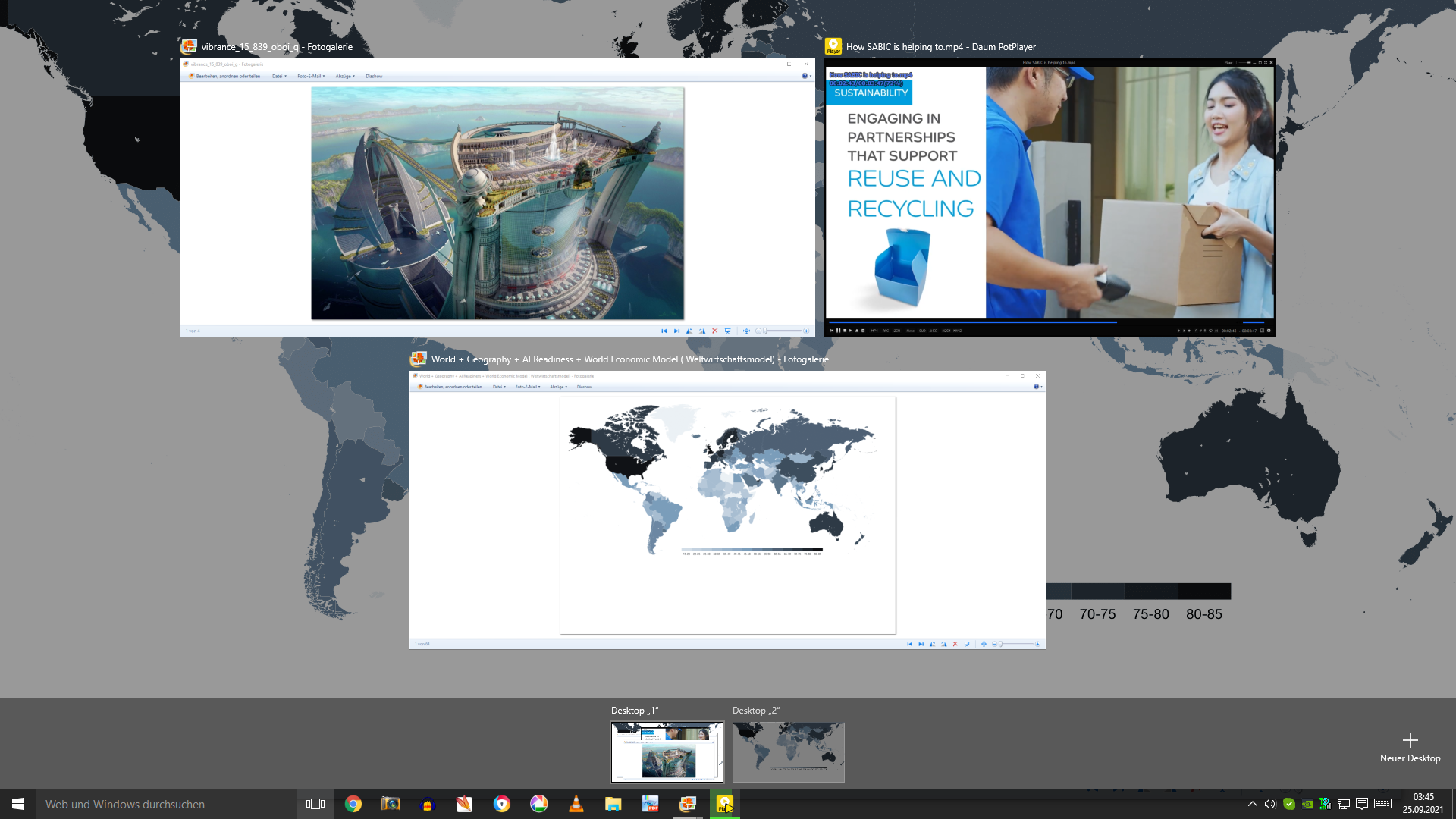1456x819 pixels.
Task: Expand the hidden system tray icons chevron
Action: pyautogui.click(x=1253, y=804)
